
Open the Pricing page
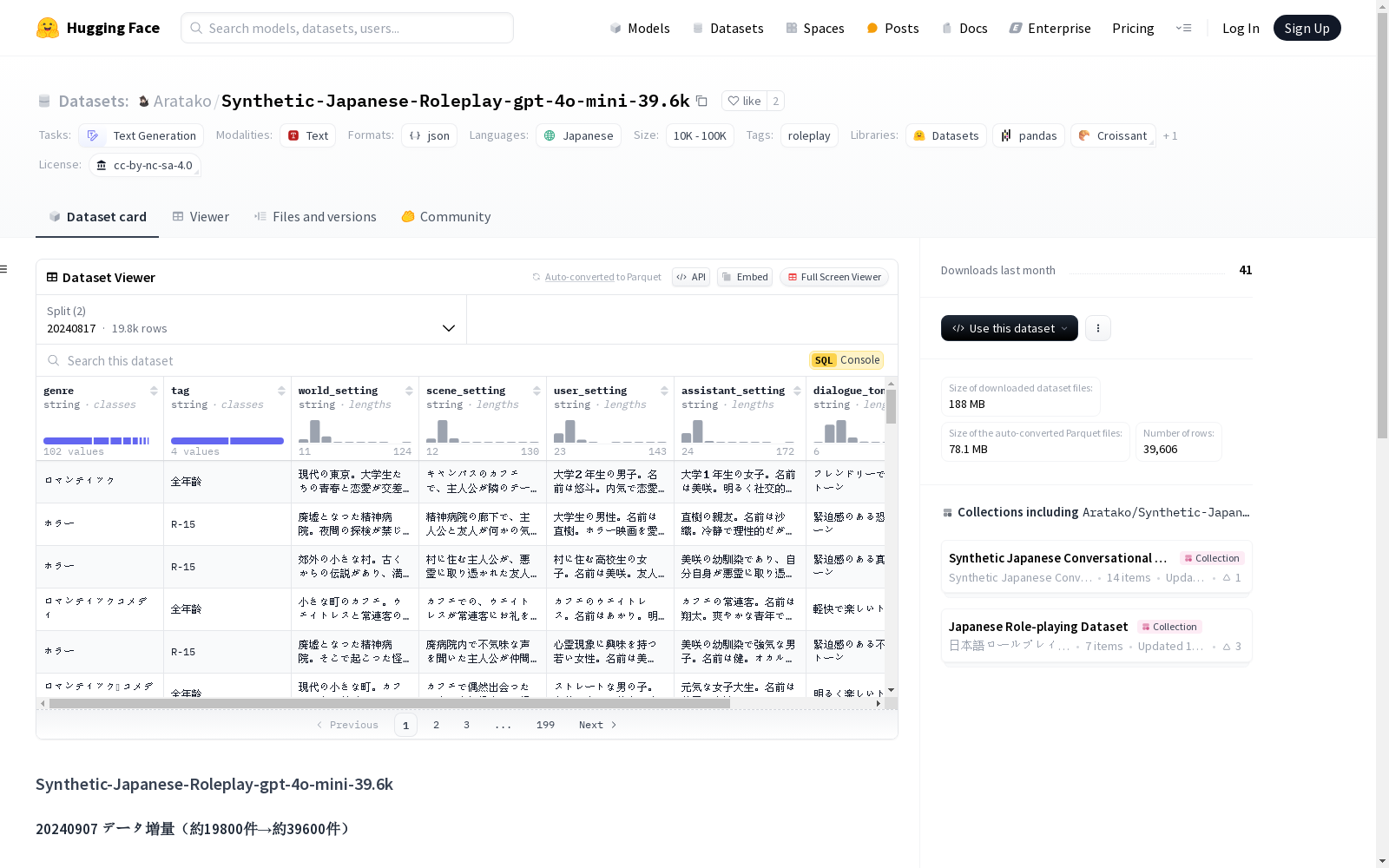1133,28
